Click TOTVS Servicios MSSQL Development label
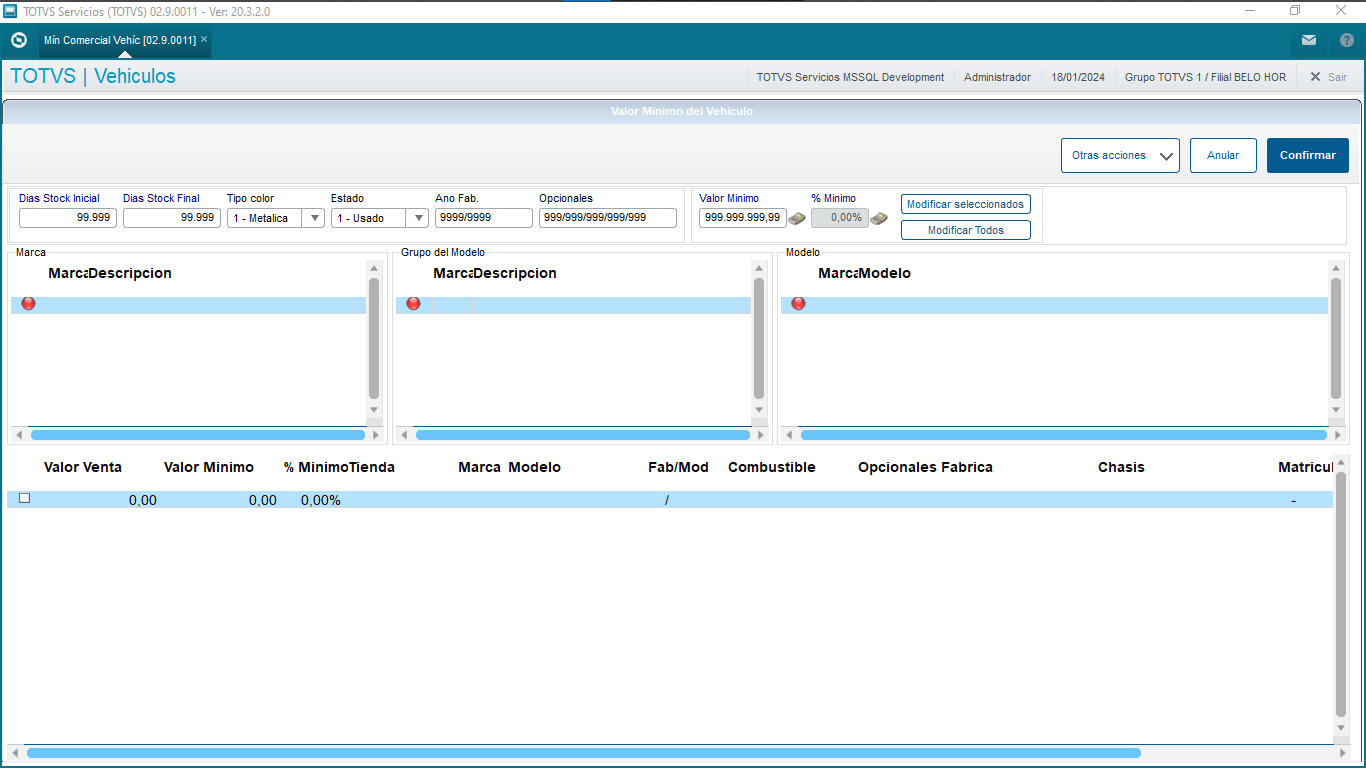The image size is (1366, 768). point(850,77)
